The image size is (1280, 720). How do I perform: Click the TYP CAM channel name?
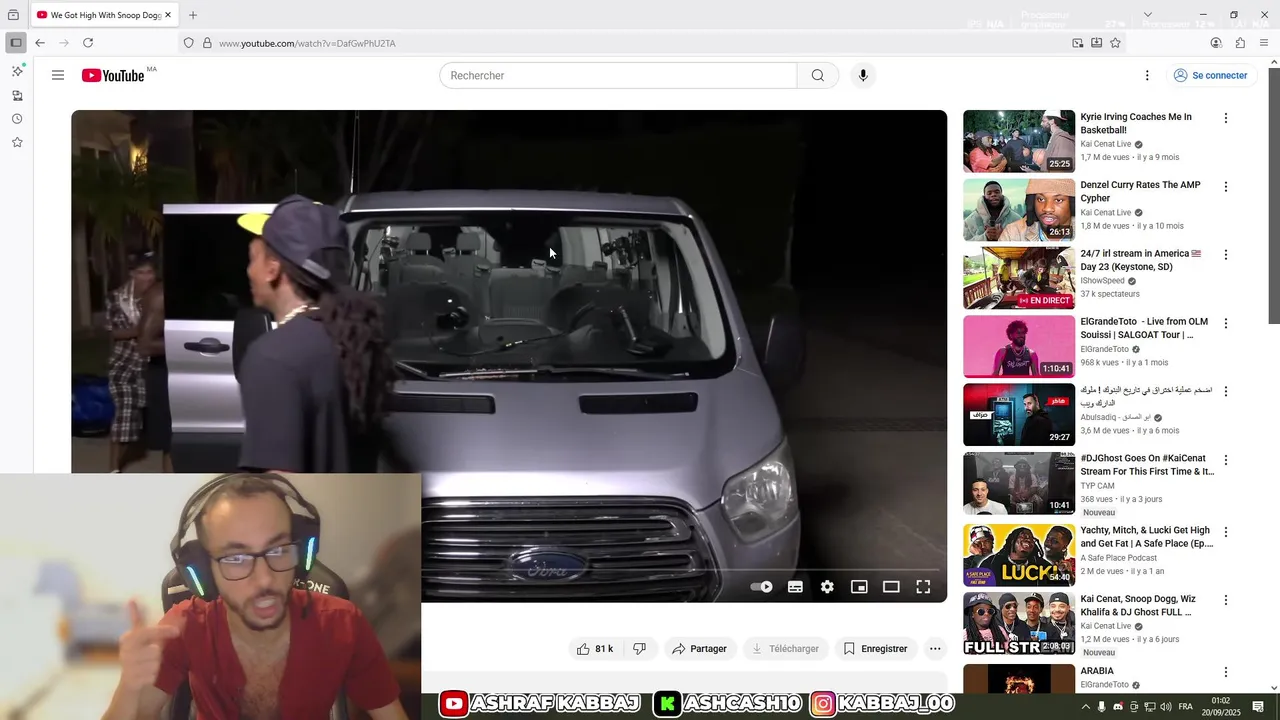coord(1097,486)
